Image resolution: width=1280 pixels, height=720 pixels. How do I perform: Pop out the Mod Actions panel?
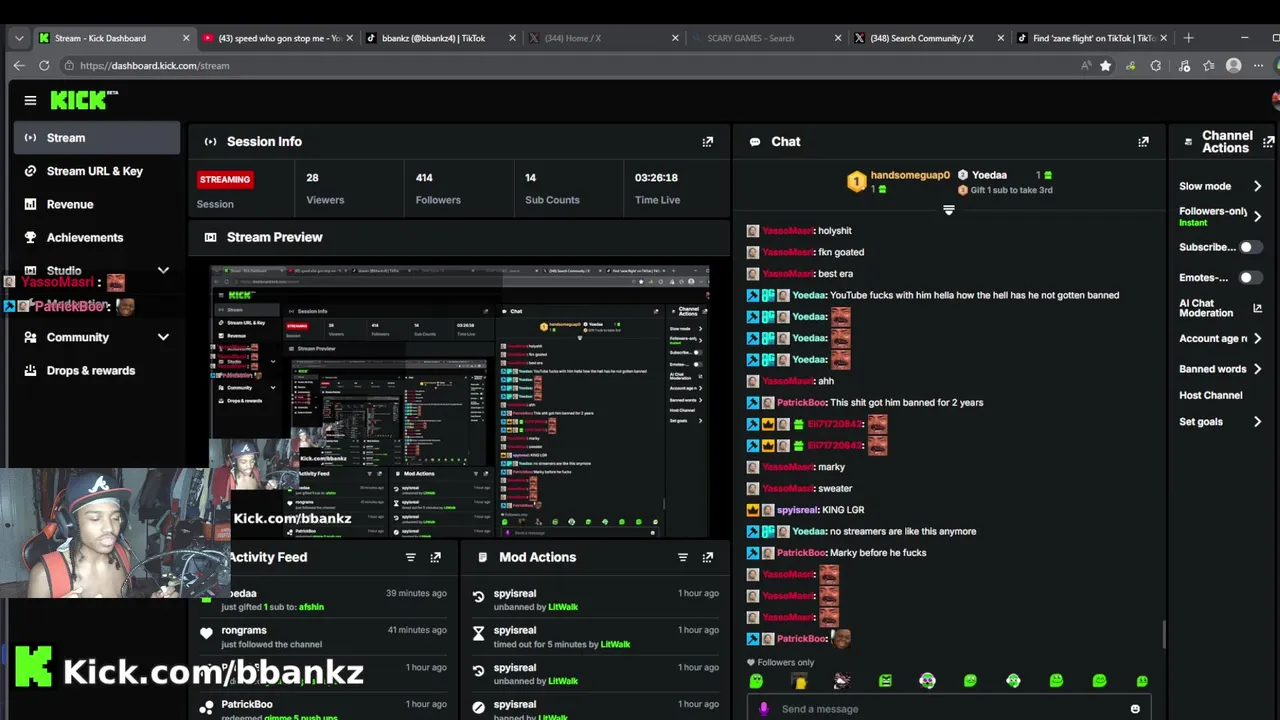coord(708,557)
